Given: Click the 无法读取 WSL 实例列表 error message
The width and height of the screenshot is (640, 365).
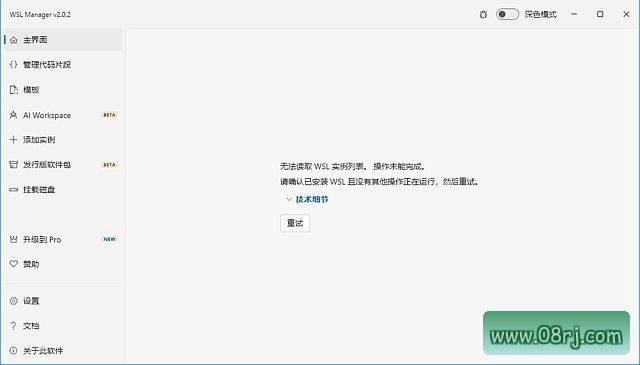Looking at the screenshot, I should (x=353, y=167).
